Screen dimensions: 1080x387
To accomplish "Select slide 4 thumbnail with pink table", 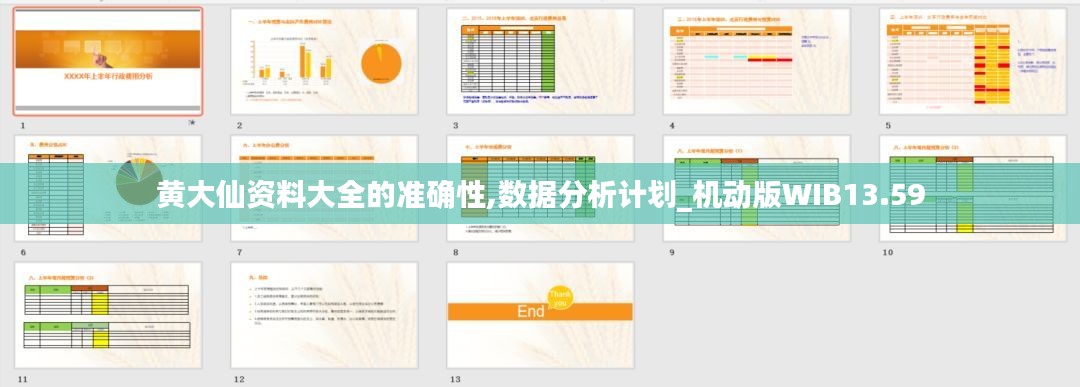I will (757, 61).
